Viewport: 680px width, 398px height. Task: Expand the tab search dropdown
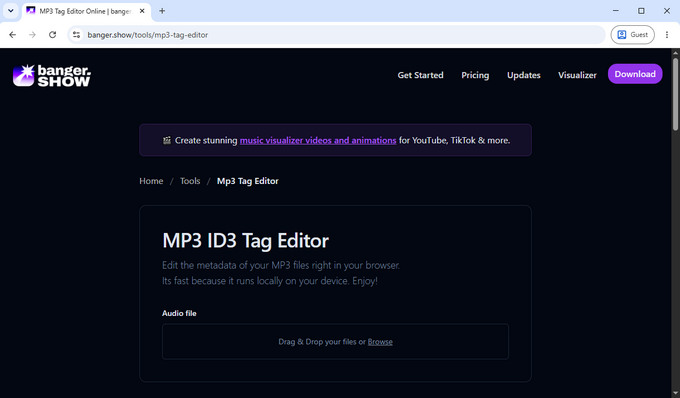coord(11,11)
